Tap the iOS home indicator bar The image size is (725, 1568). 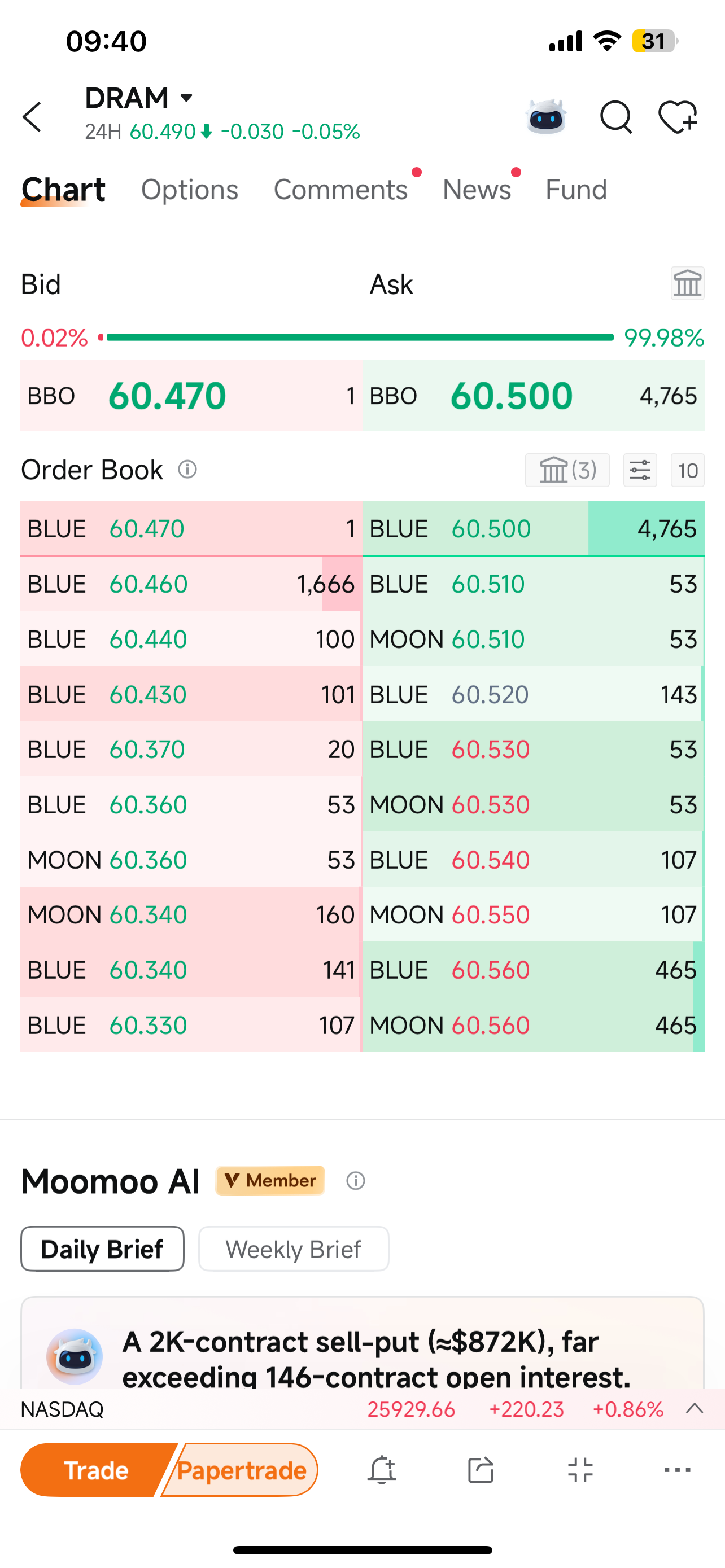tap(362, 1550)
